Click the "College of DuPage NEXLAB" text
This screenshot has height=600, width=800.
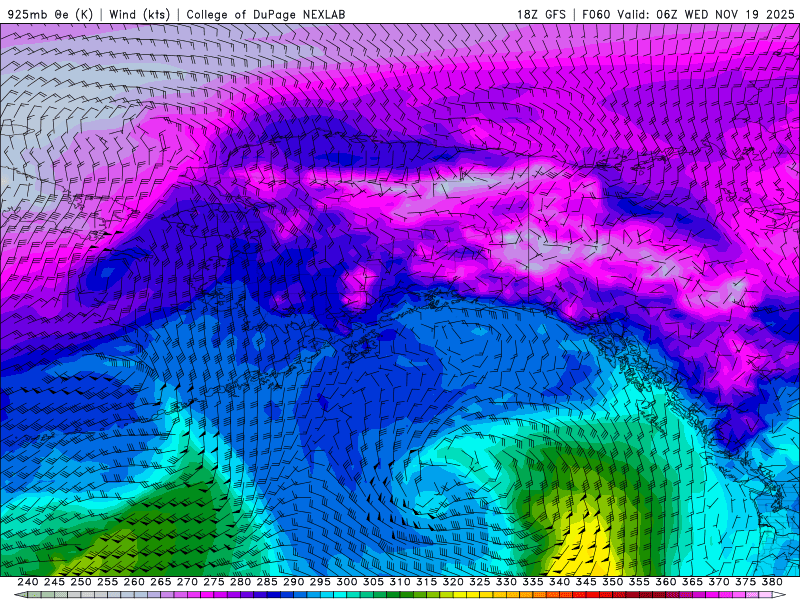click(266, 14)
